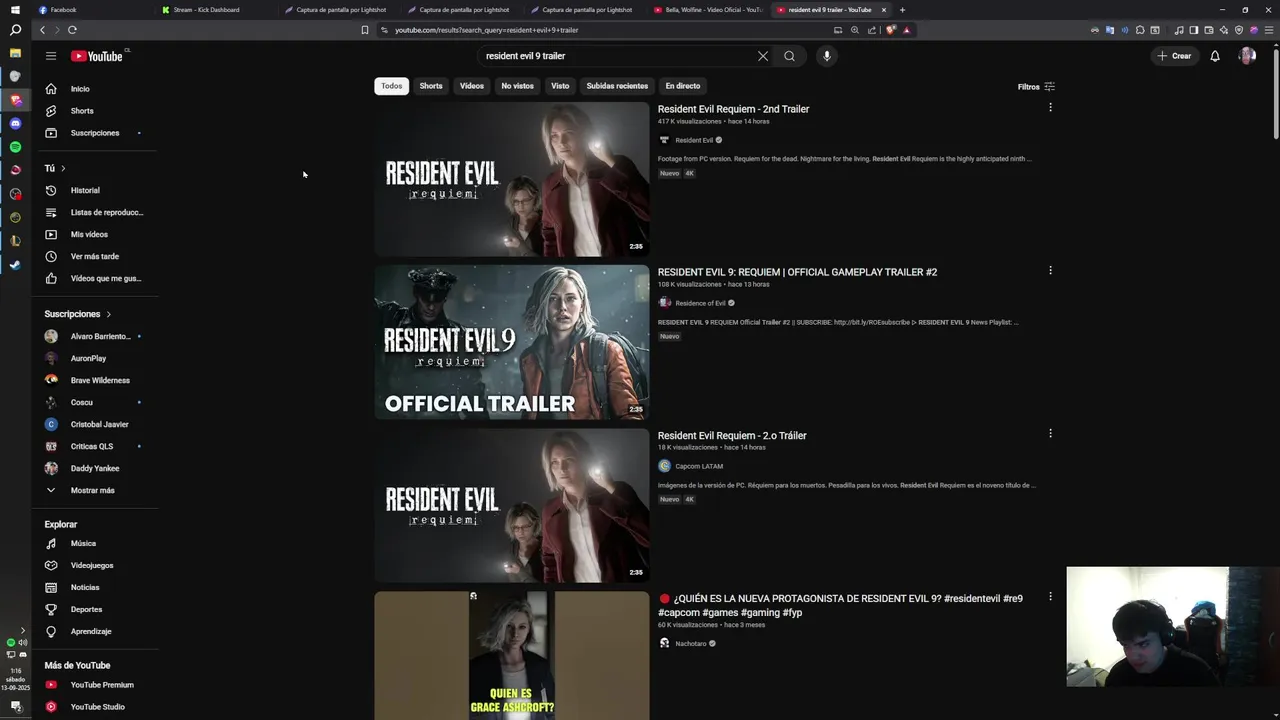Screen dimensions: 1280x720
Task: Go to the YouTube home logo
Action: pos(97,56)
